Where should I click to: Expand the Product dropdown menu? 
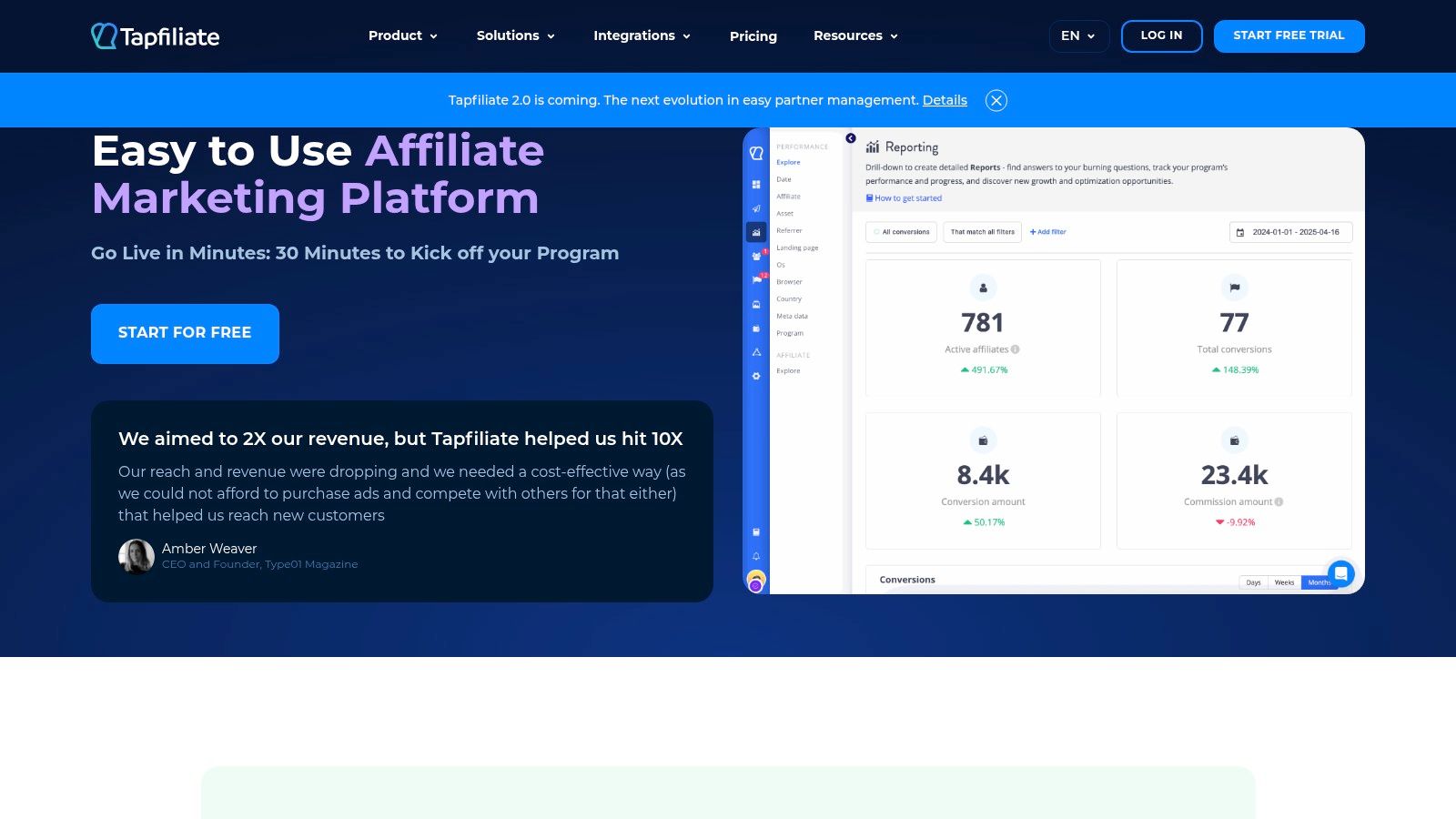point(403,36)
